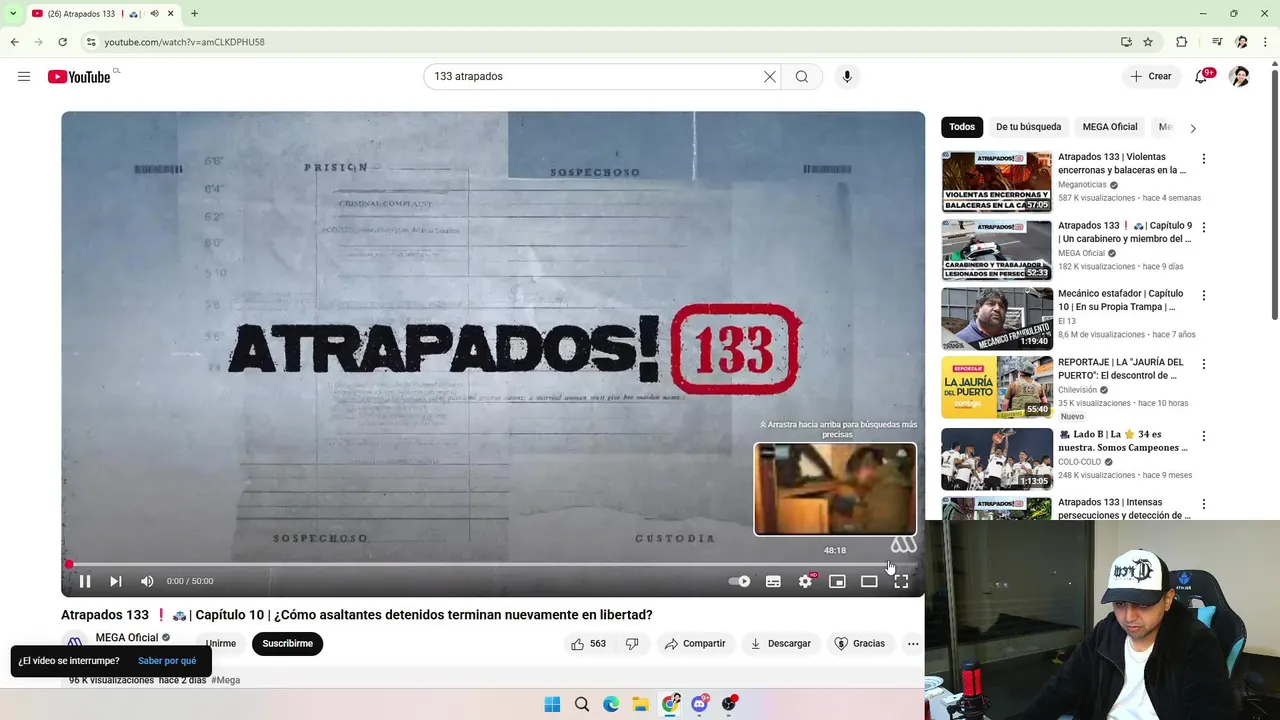Click the Gracias button
Image resolution: width=1280 pixels, height=720 pixels.
coord(860,644)
